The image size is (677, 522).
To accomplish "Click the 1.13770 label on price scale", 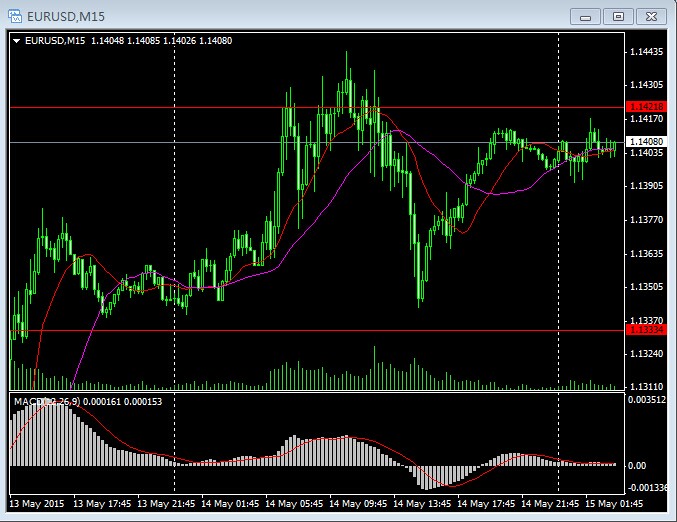I will (x=648, y=219).
